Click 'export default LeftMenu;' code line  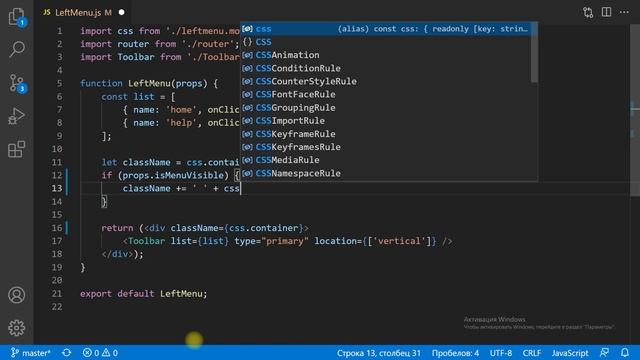tap(144, 293)
